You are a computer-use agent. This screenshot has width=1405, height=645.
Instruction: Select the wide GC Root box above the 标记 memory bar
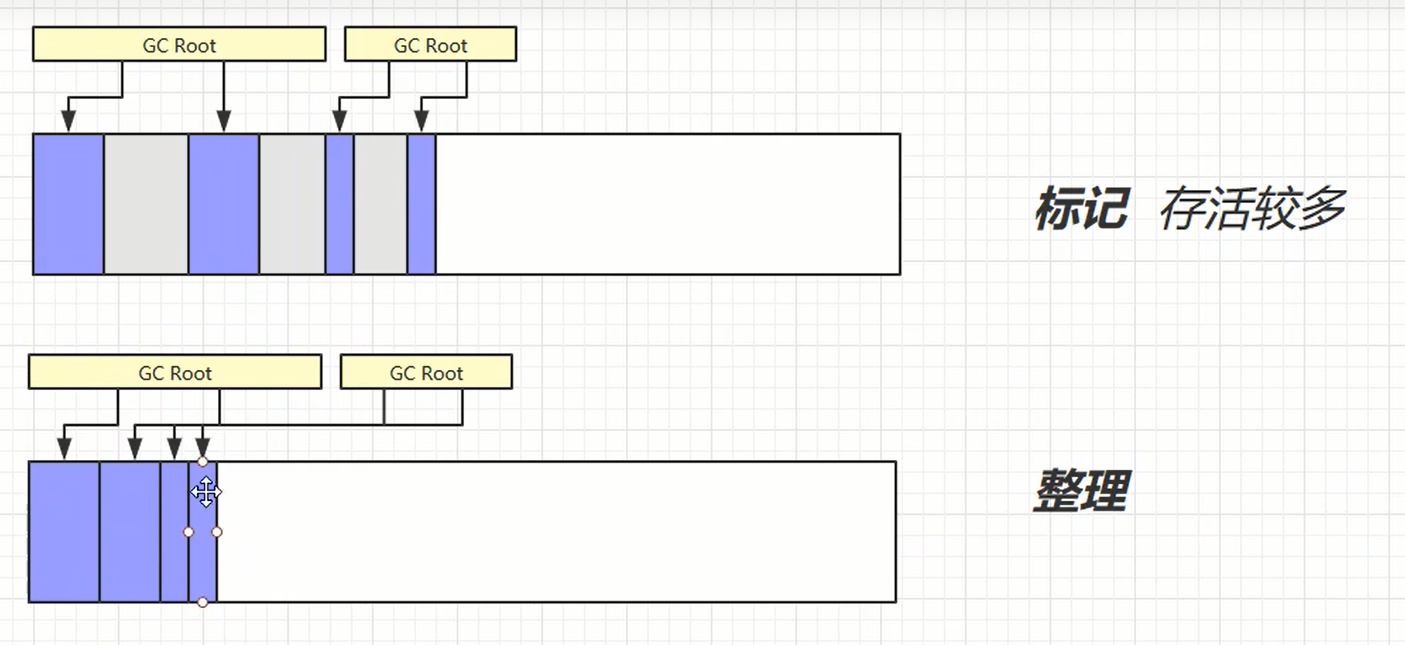[x=179, y=45]
